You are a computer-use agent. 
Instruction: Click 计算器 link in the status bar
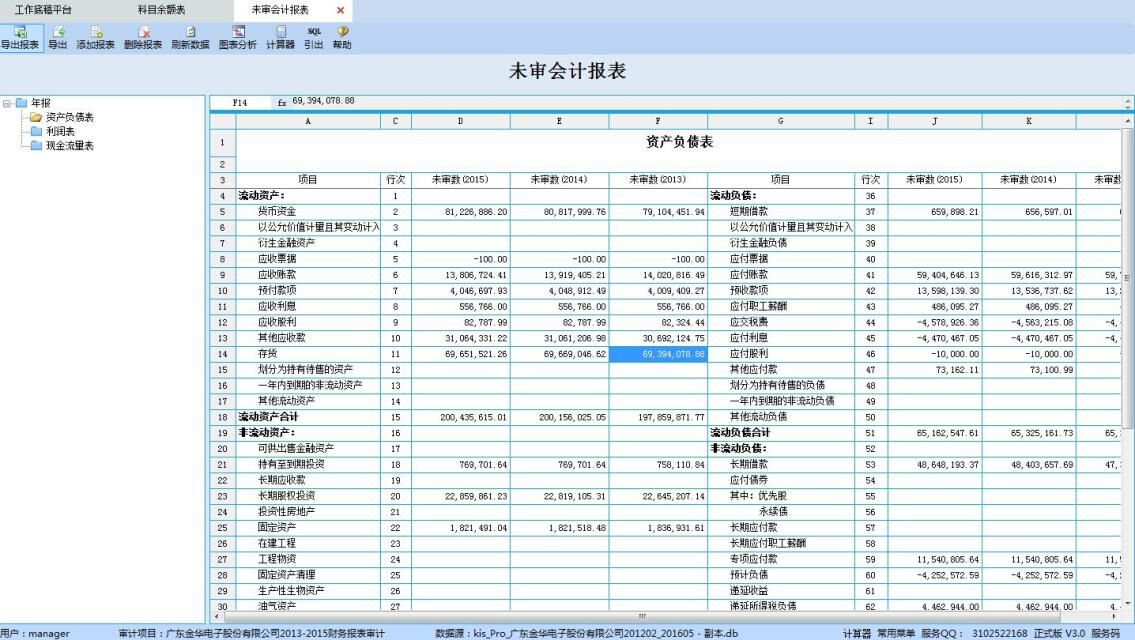856,633
